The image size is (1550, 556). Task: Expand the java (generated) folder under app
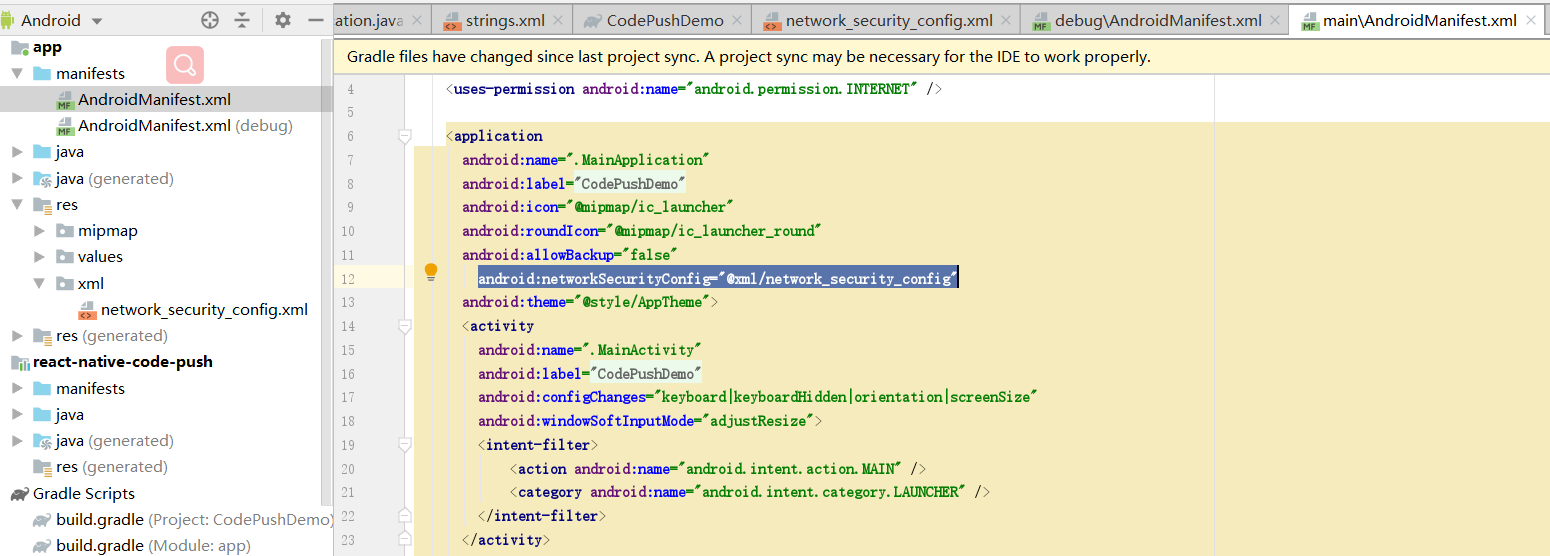(17, 179)
